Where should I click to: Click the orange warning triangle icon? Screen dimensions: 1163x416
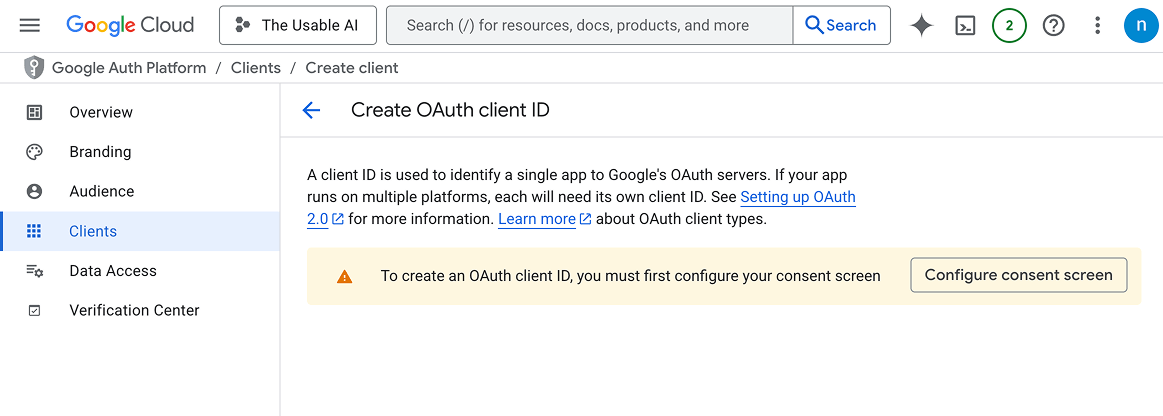[344, 277]
